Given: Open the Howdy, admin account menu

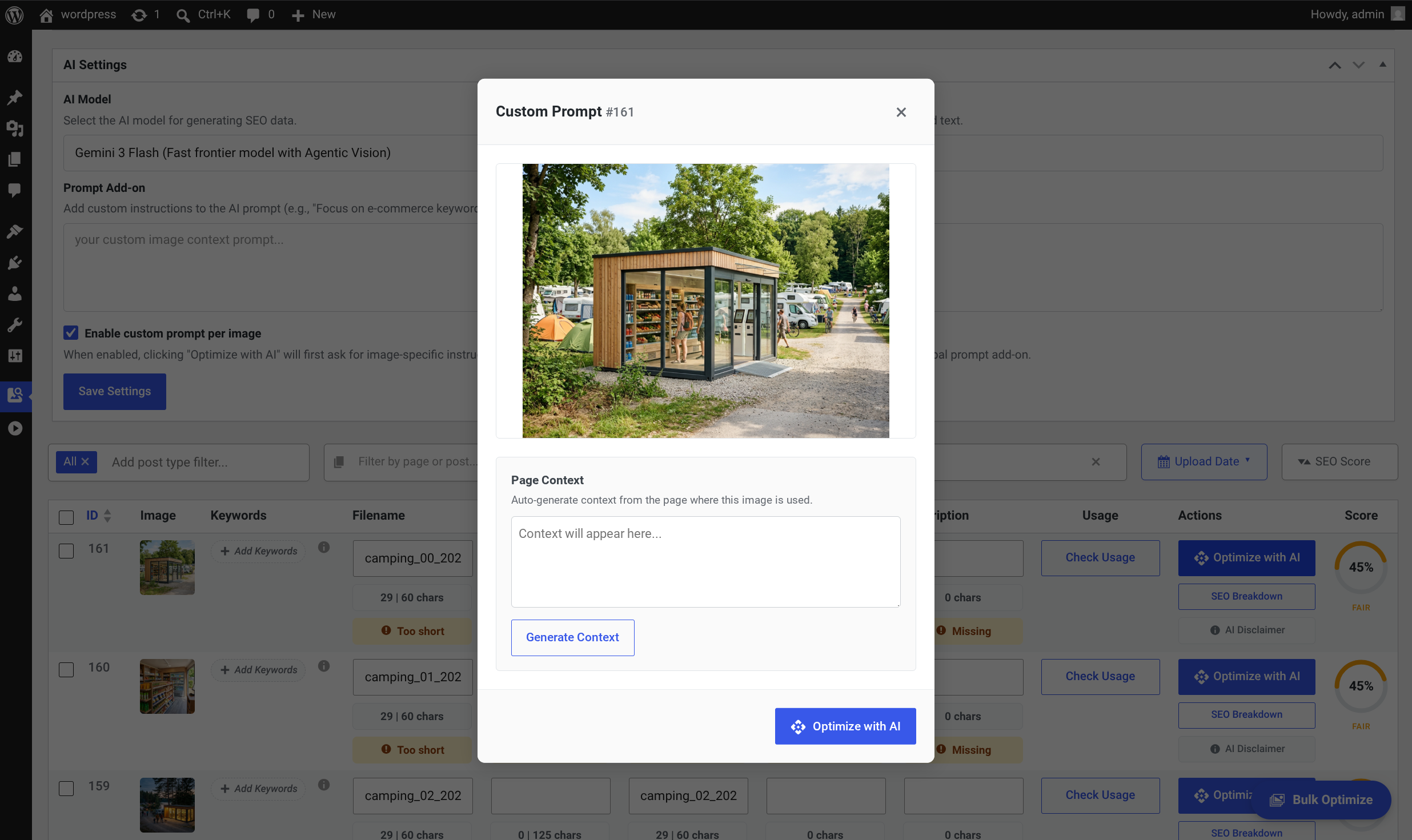Looking at the screenshot, I should (1357, 15).
